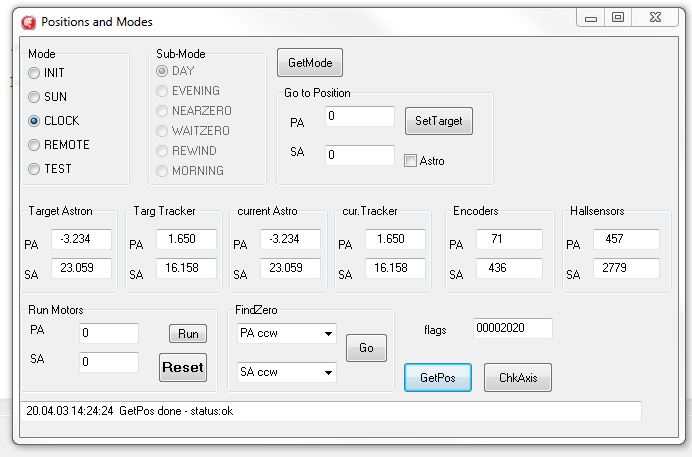Switch mode to TEST
The height and width of the screenshot is (457, 692).
point(34,169)
